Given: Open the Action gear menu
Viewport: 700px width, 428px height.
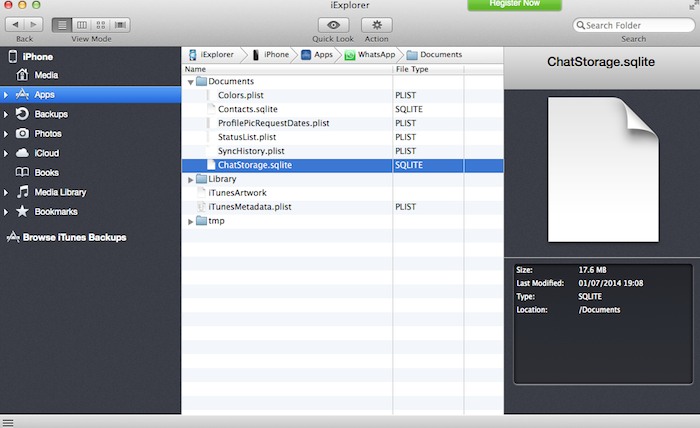Looking at the screenshot, I should point(376,25).
